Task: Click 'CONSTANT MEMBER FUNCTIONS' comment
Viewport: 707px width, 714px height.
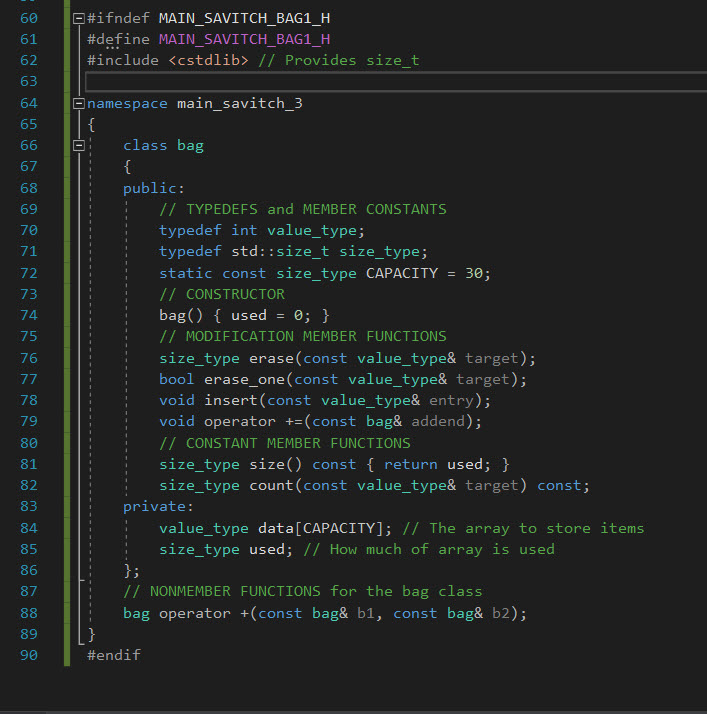Action: 285,443
